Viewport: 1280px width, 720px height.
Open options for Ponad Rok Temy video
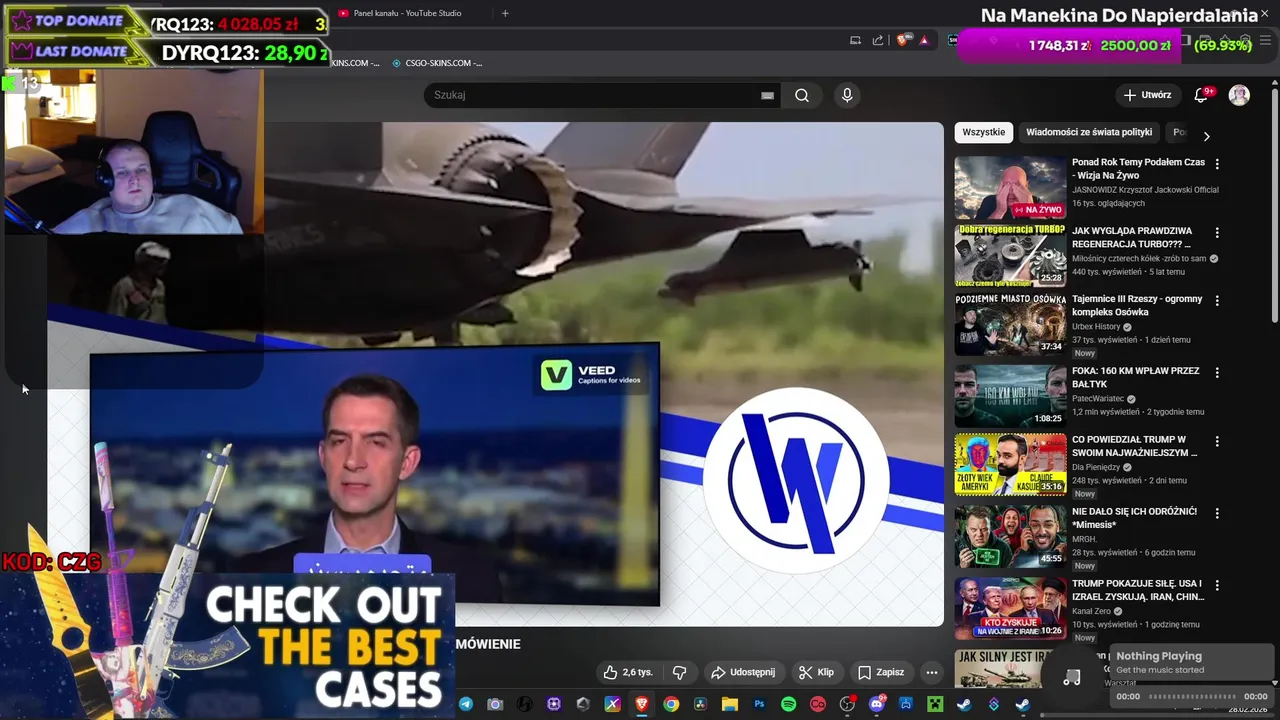pyautogui.click(x=1217, y=163)
